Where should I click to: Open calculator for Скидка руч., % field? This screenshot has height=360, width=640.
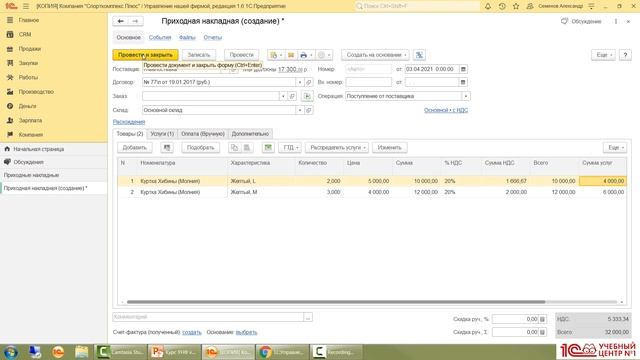tap(542, 319)
